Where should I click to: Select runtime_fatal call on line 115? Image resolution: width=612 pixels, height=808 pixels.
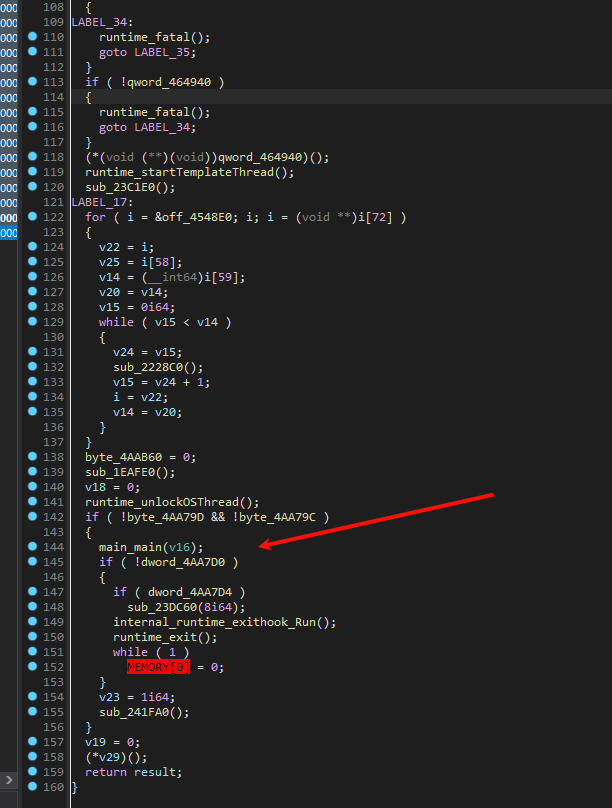(x=144, y=112)
